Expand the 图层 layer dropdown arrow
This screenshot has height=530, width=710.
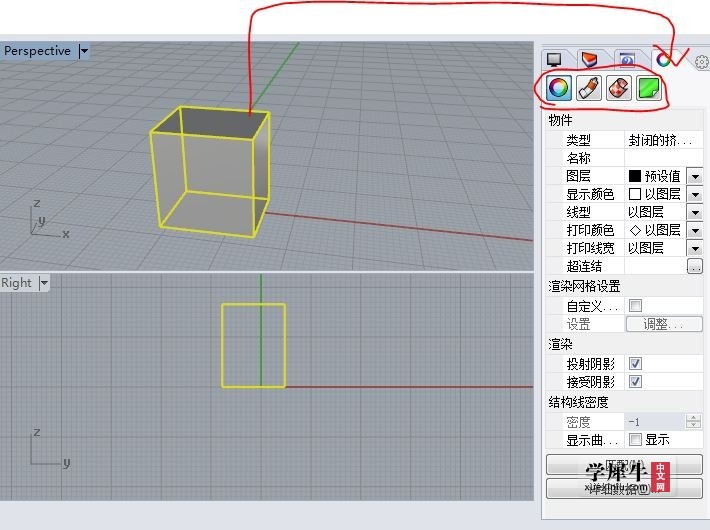[x=695, y=176]
